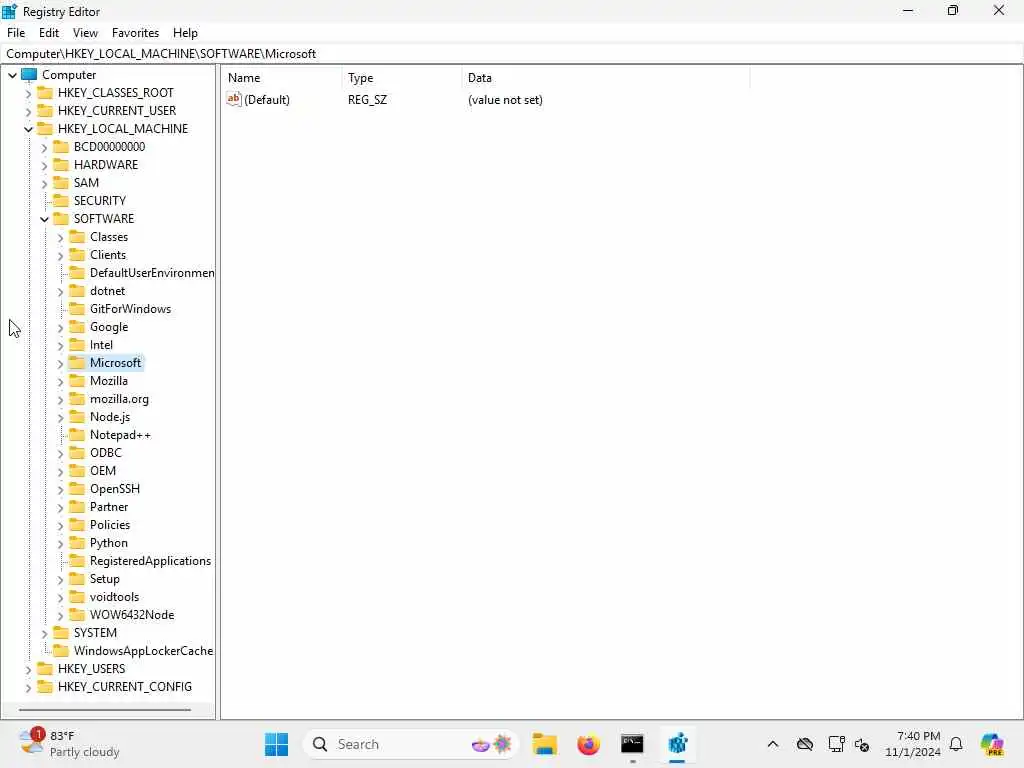Viewport: 1024px width, 768px height.
Task: Select the Intel key
Action: coord(101,345)
